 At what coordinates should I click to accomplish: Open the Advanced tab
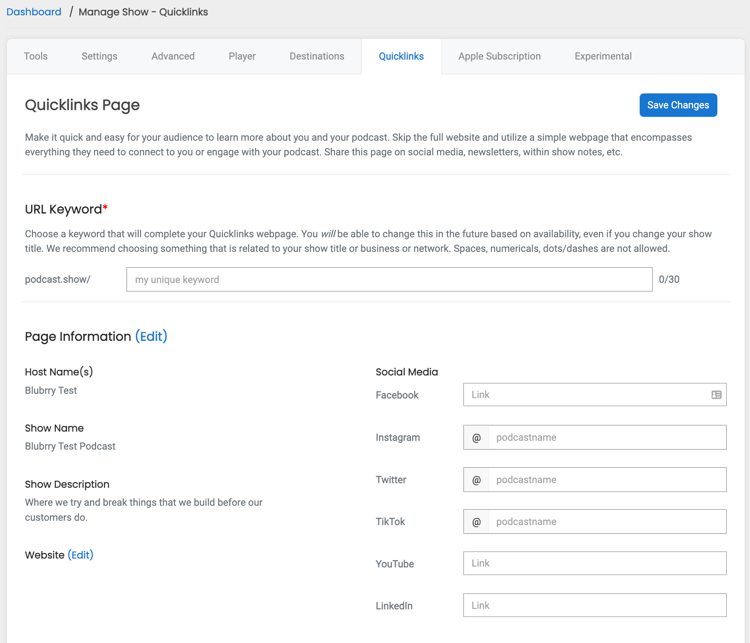click(173, 56)
